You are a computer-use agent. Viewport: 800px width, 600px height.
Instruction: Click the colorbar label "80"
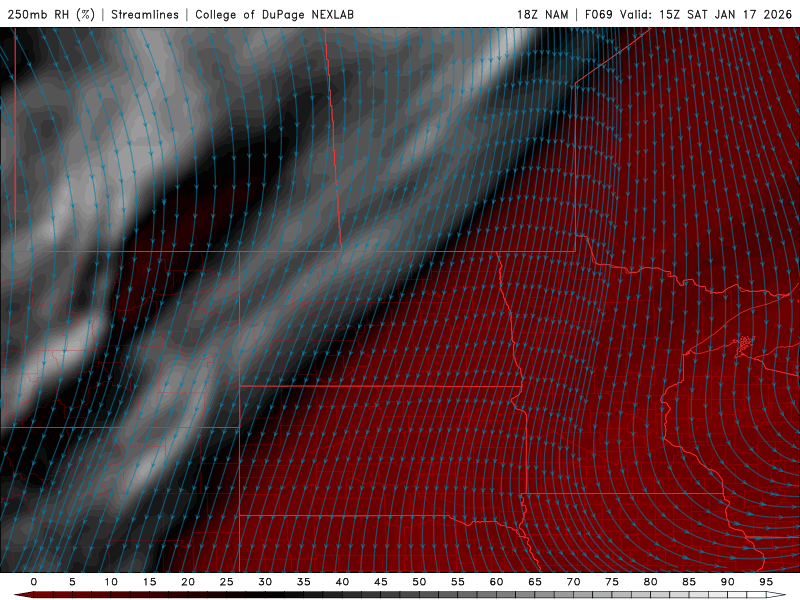(651, 582)
